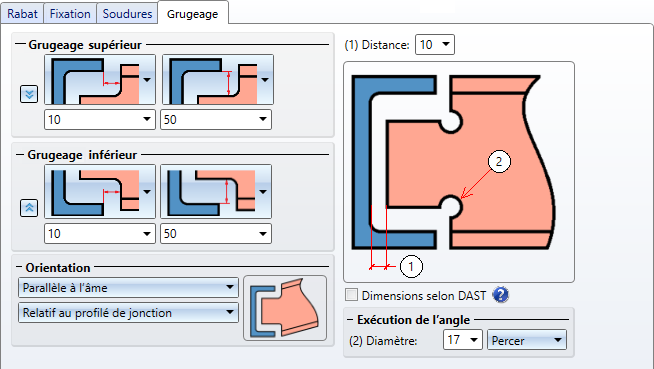Enable Dimensions selon DAST checkbox
Screen dimensions: 654x369
[x=352, y=295]
